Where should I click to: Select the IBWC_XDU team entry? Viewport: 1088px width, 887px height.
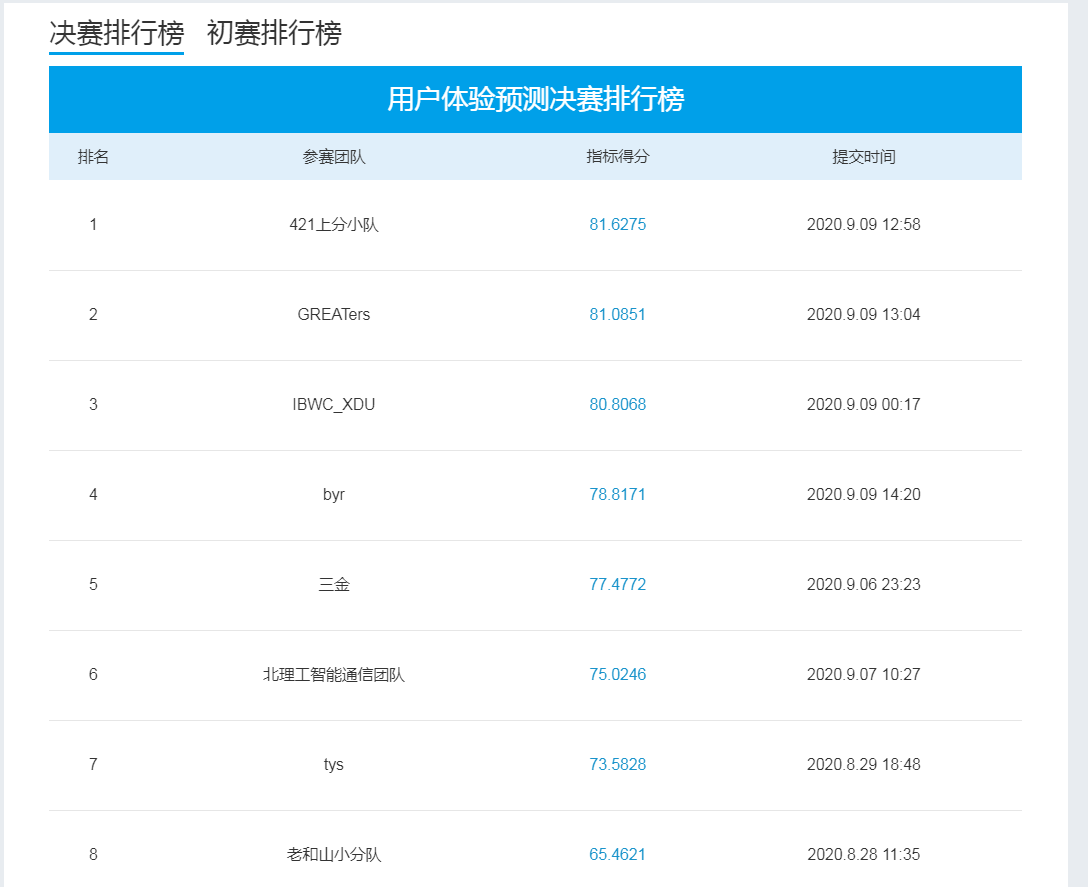click(334, 405)
